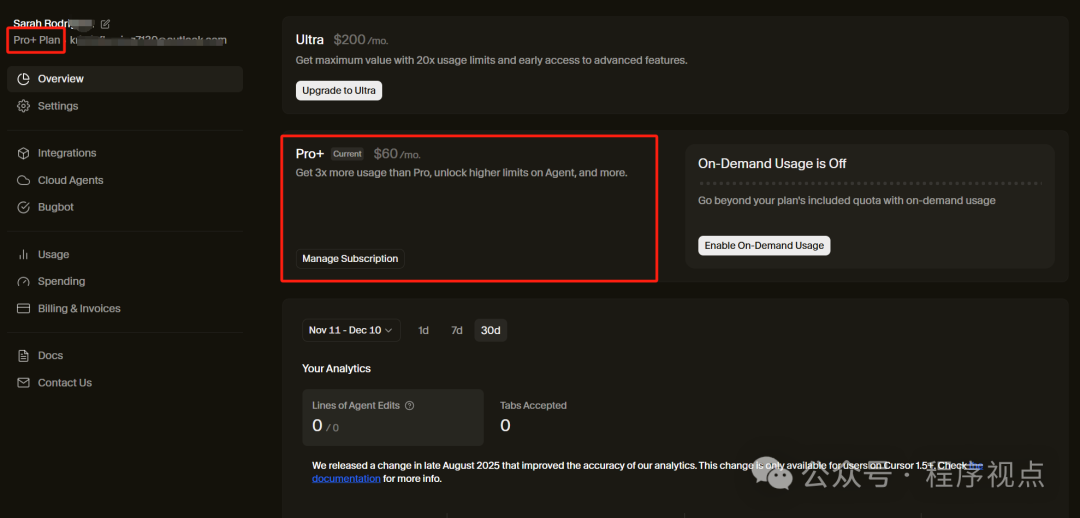Click the Billing & Invoices card icon
1080x518 pixels.
23,309
